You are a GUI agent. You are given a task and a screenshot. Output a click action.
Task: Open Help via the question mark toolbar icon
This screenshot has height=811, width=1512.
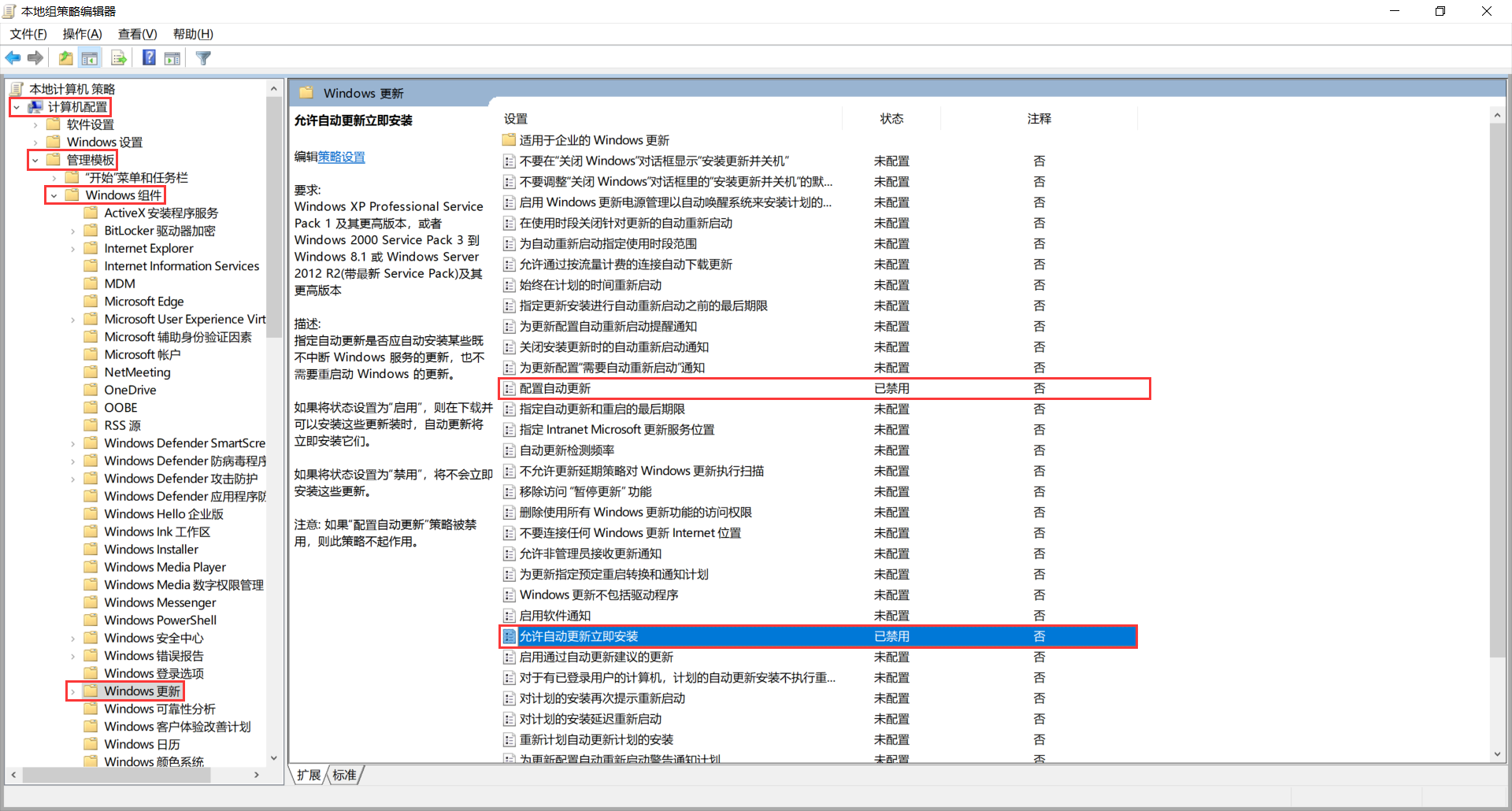click(x=148, y=57)
